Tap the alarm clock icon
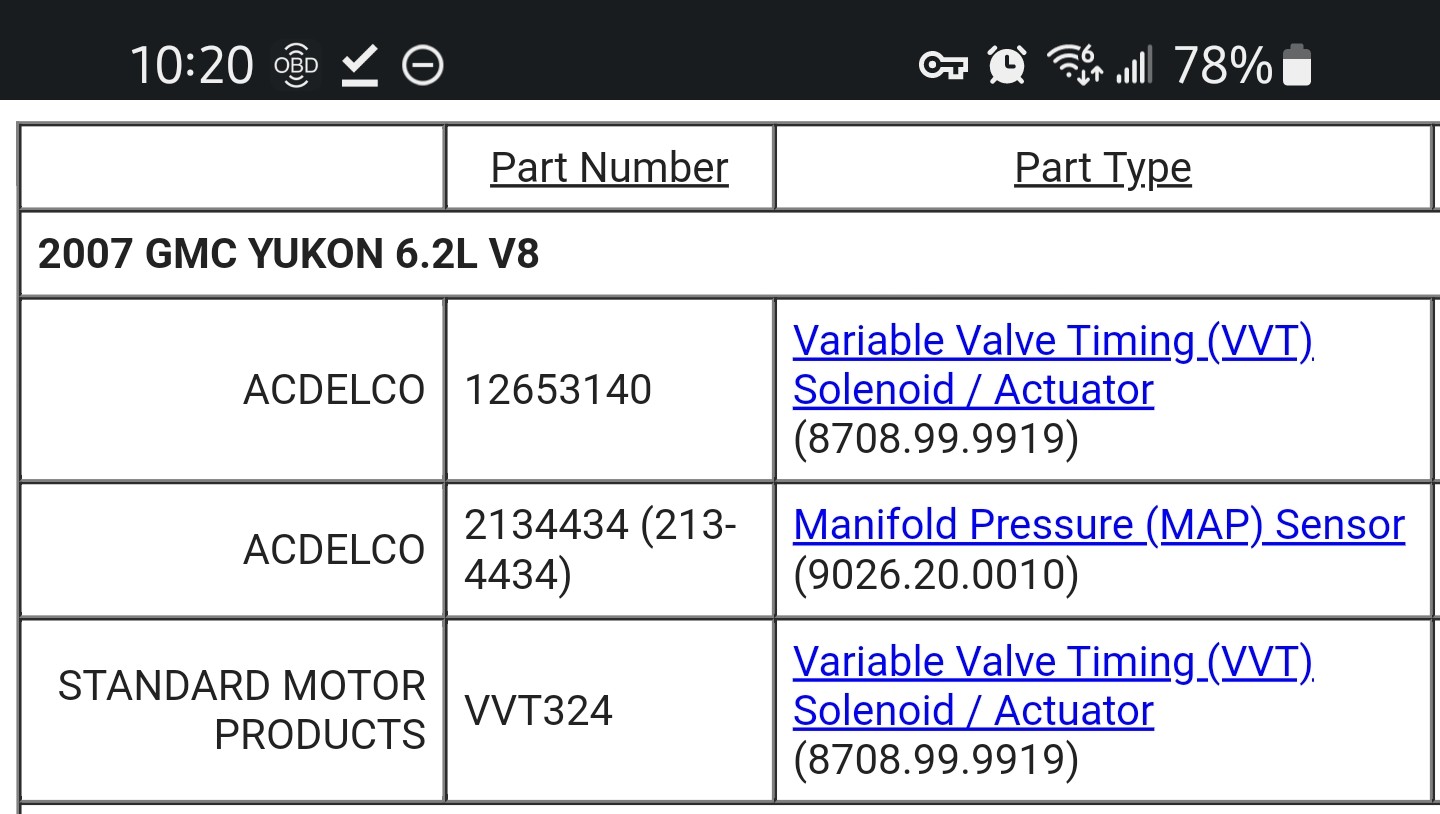Screen dimensions: 1440x814 pyautogui.click(x=1007, y=66)
